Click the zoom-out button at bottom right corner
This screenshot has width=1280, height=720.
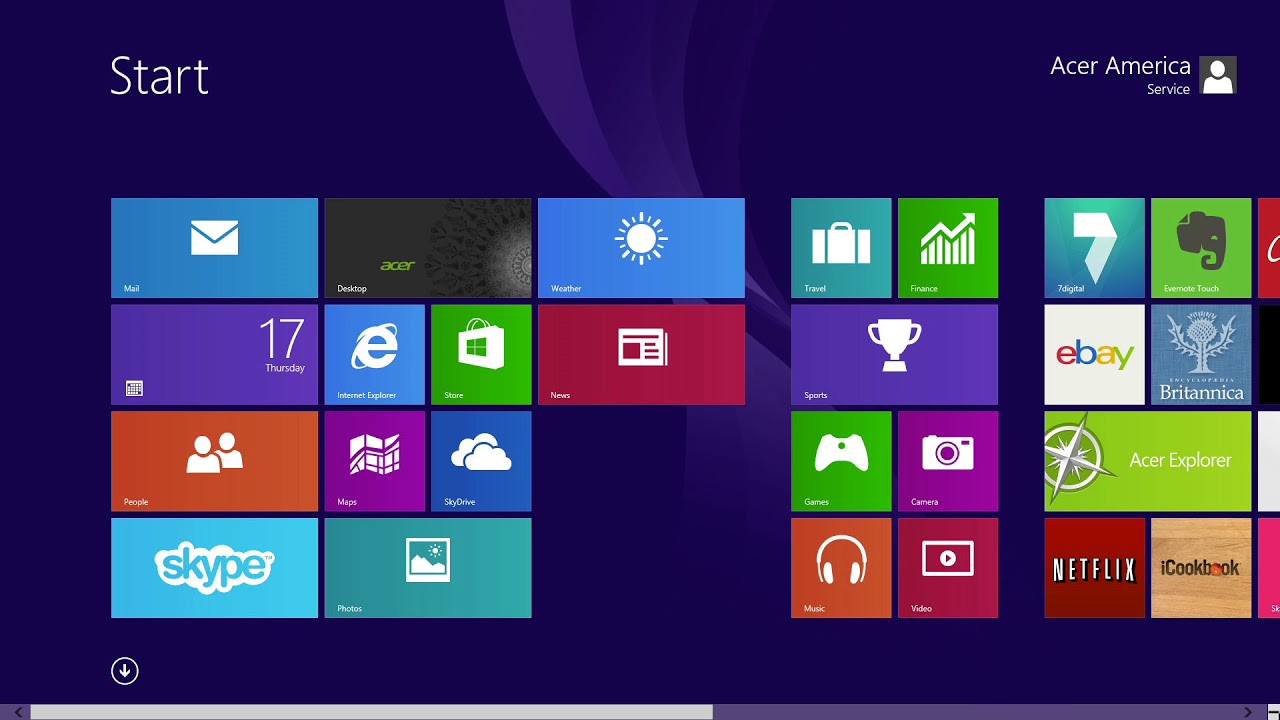(1273, 712)
